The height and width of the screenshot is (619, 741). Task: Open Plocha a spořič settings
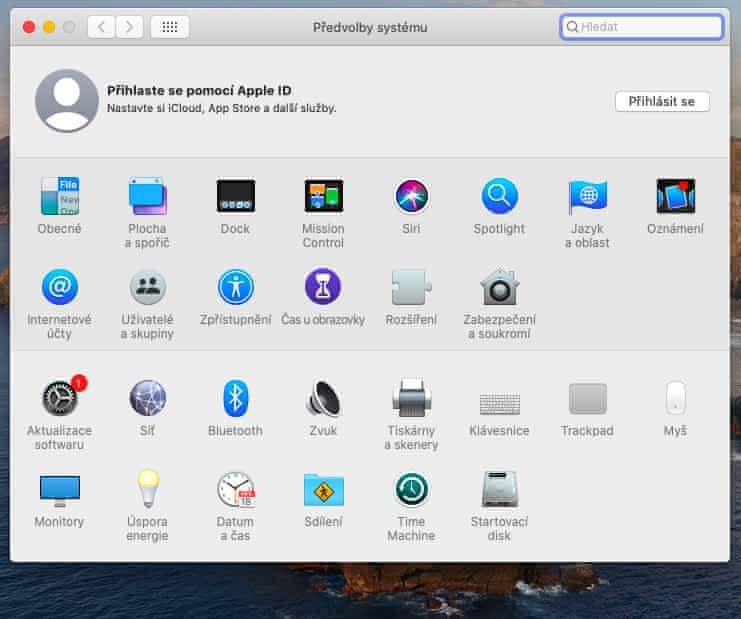(x=147, y=197)
